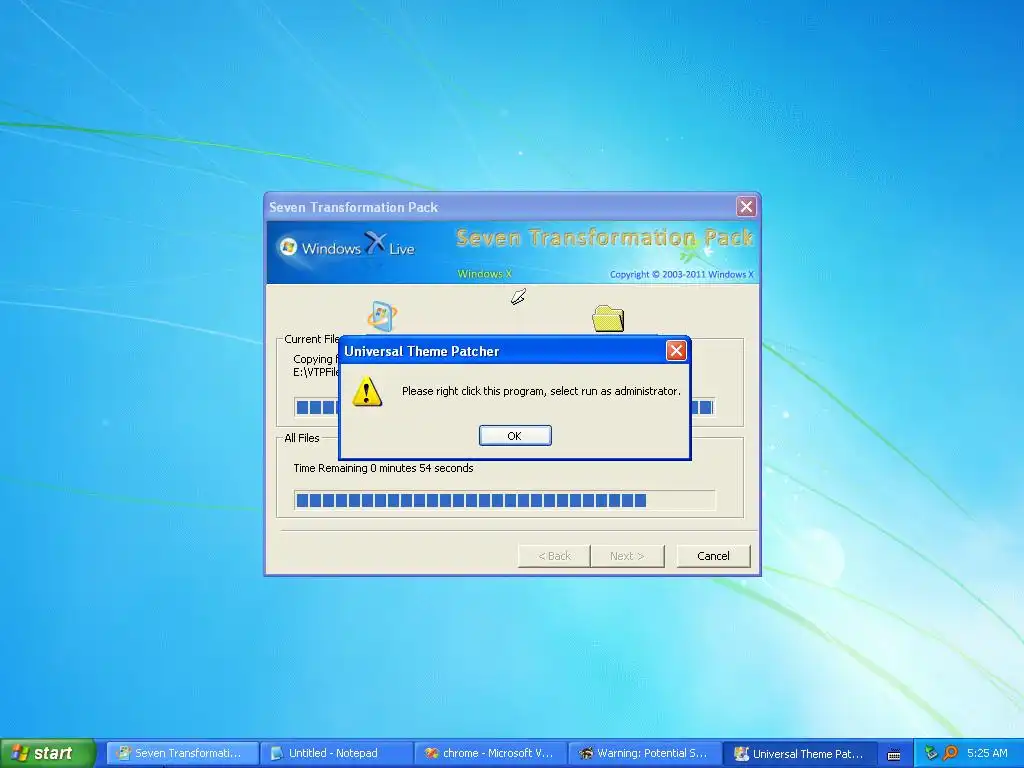Switch to Warning: Potential S... taskbar button

(645, 754)
